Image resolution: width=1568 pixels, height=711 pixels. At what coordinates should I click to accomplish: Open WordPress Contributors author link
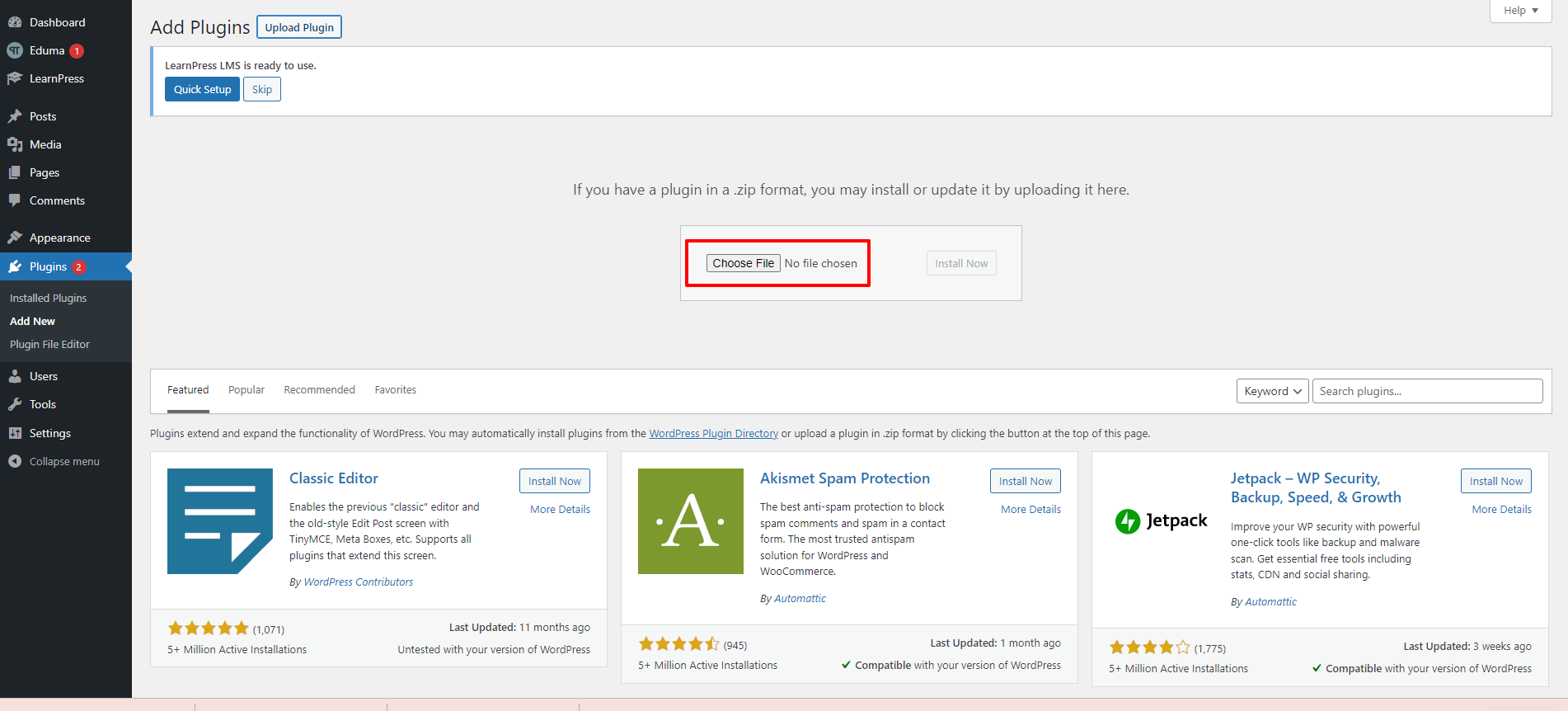click(x=359, y=582)
